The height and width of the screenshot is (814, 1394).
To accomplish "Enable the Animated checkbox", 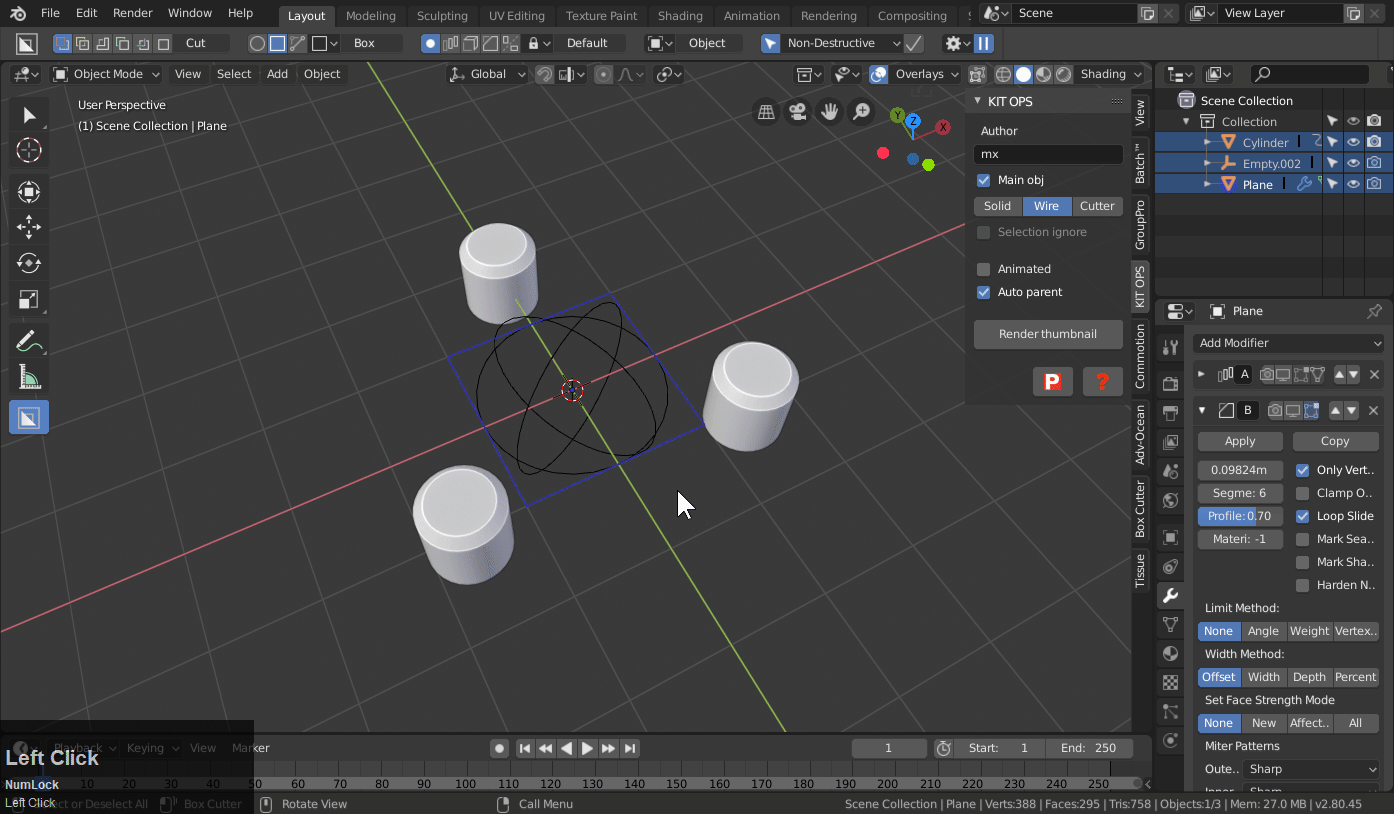I will 983,269.
